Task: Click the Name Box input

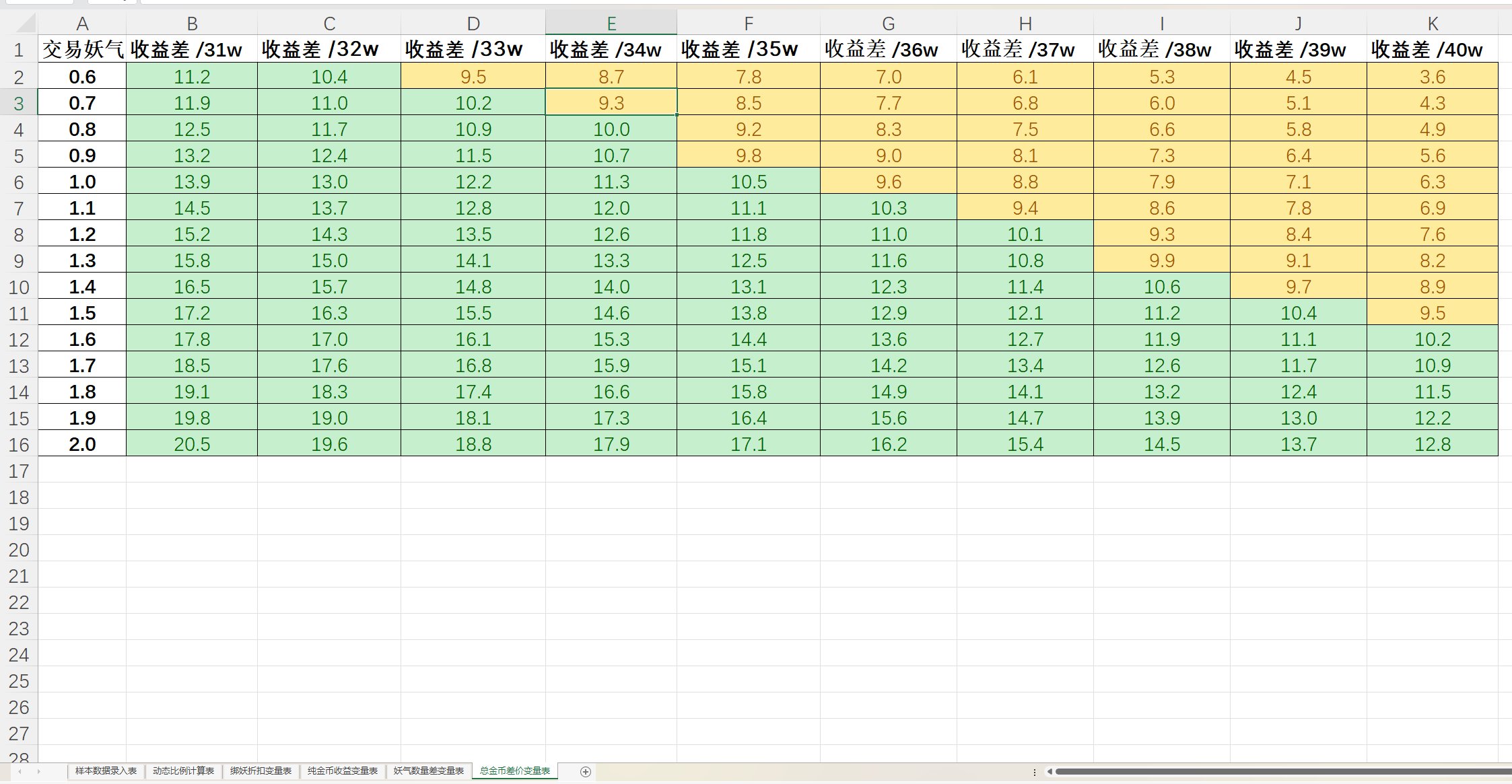Action: 37,2
